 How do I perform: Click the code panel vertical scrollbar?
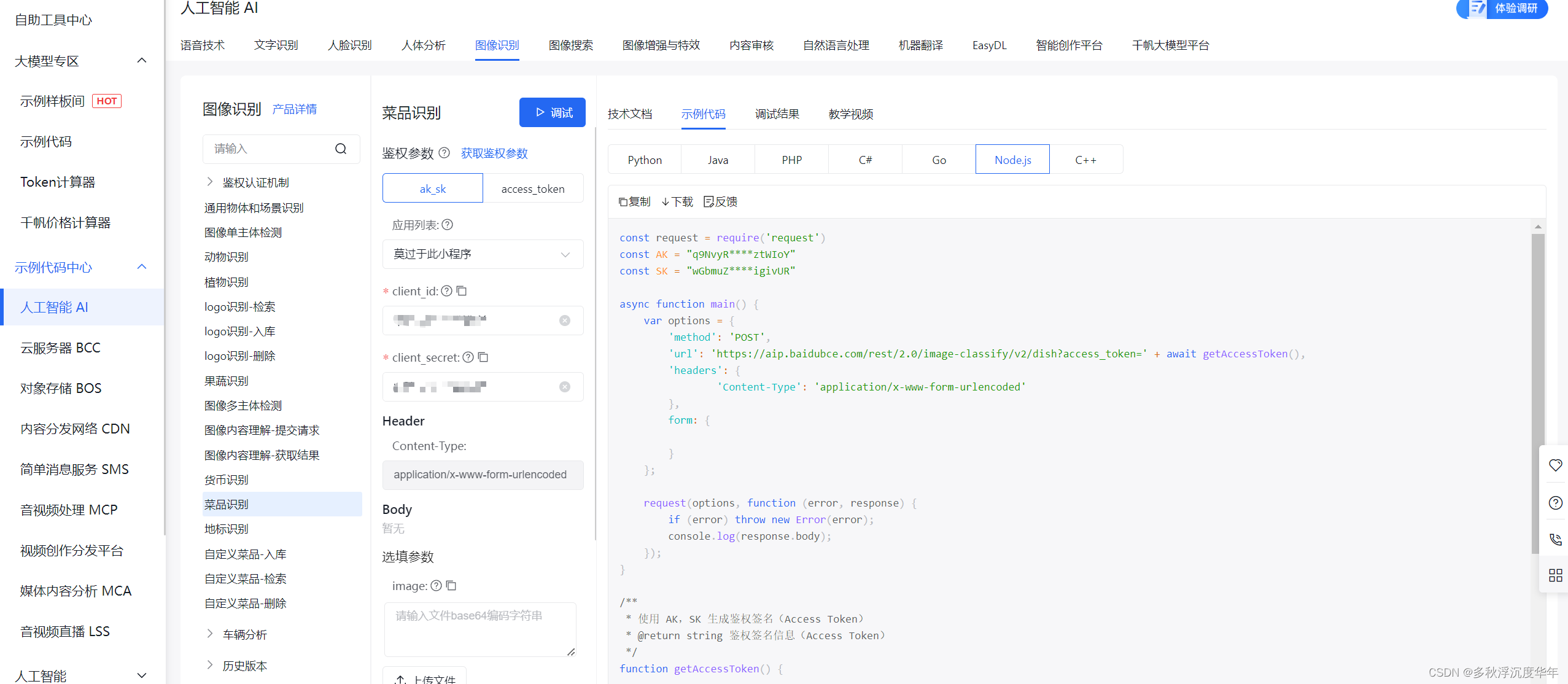[x=1538, y=393]
